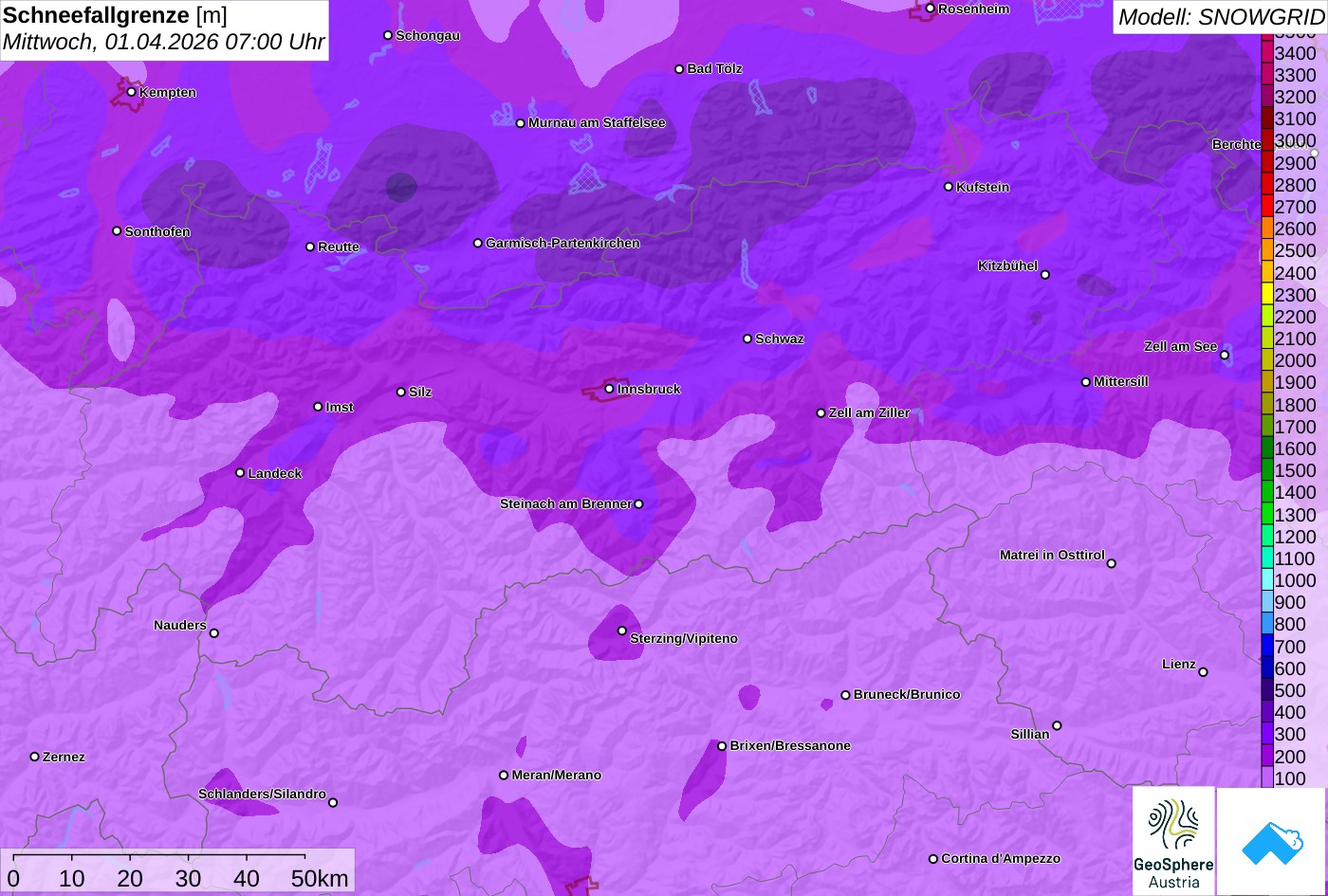Viewport: 1328px width, 896px height.
Task: Click the Modell: SNOWGRID label
Action: pyautogui.click(x=1220, y=16)
